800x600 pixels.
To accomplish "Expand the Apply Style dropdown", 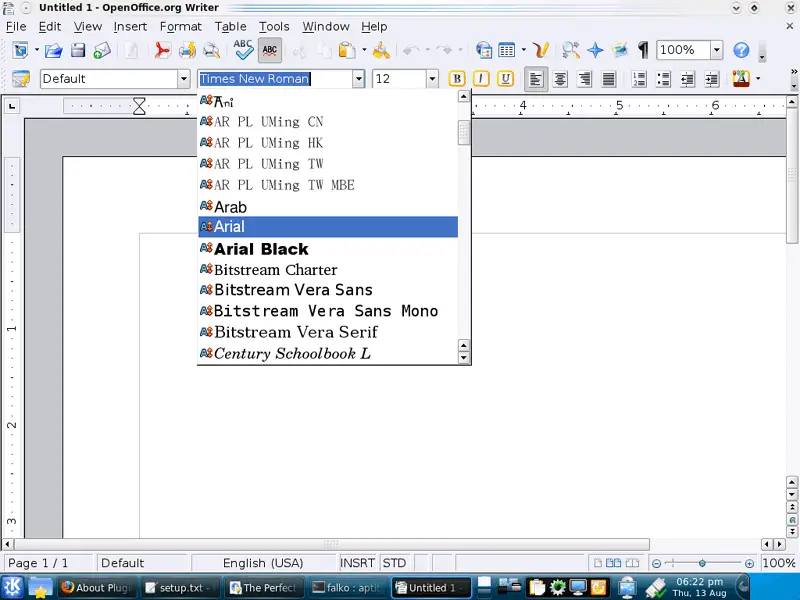I will coord(184,79).
